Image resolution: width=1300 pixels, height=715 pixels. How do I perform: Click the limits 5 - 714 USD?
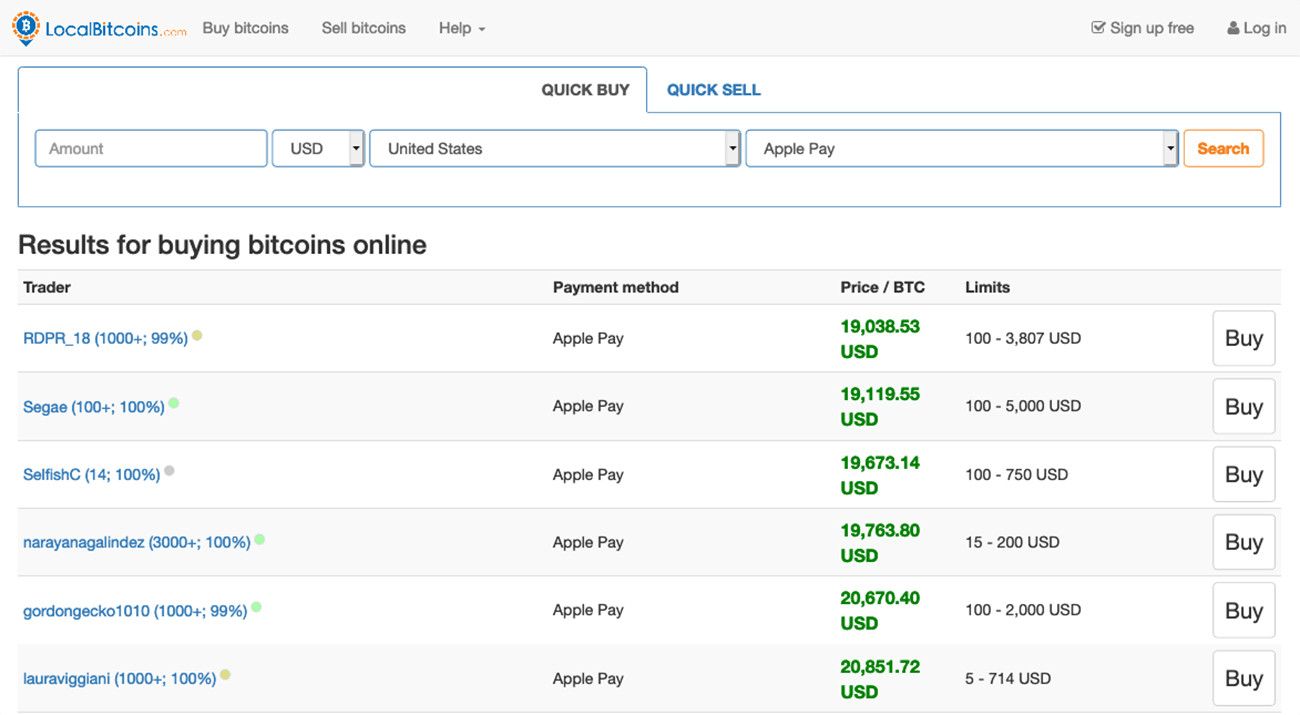(x=1008, y=678)
